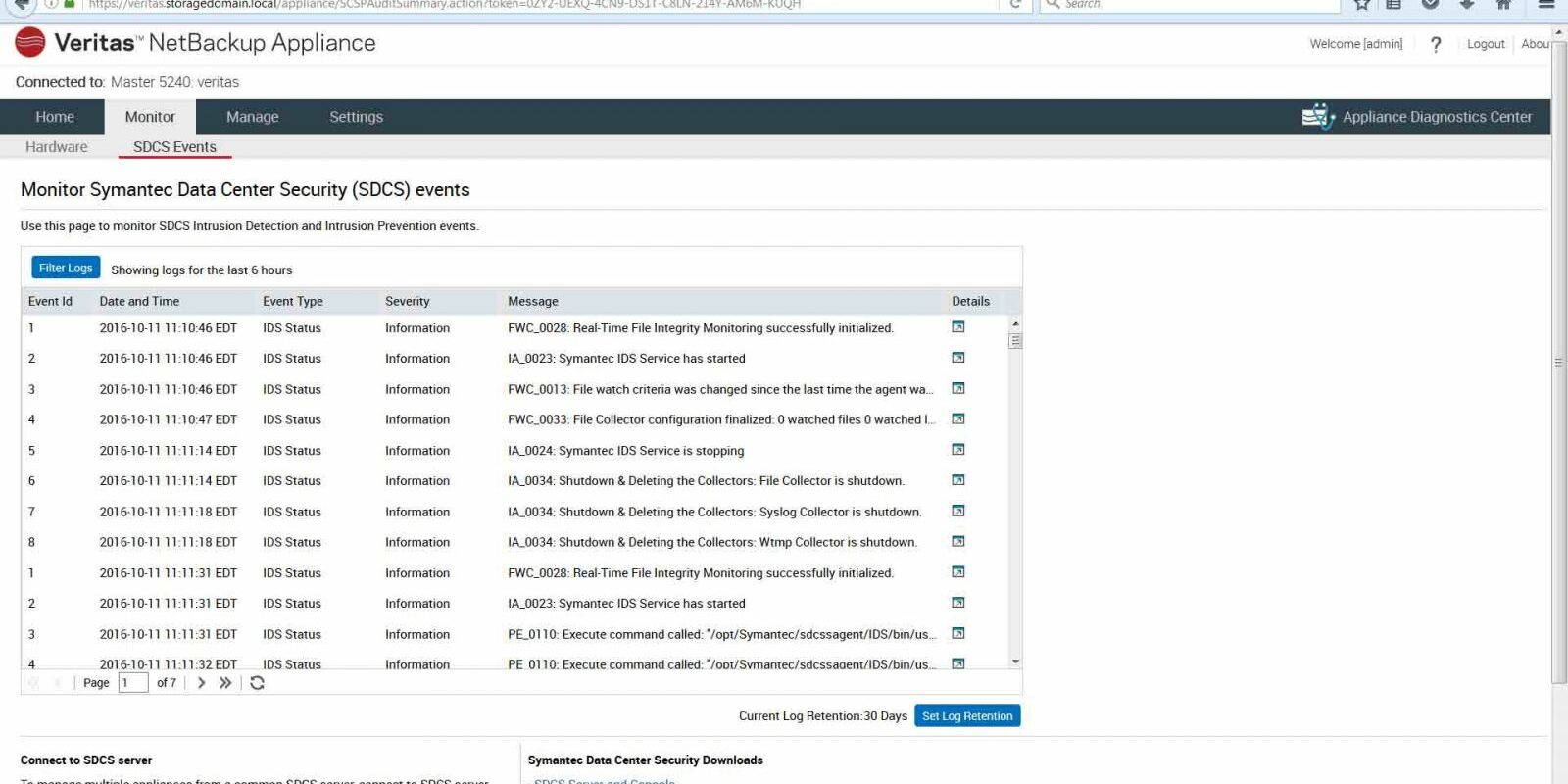Screen dimensions: 1568x784
Task: Click the Details column header
Action: (971, 301)
